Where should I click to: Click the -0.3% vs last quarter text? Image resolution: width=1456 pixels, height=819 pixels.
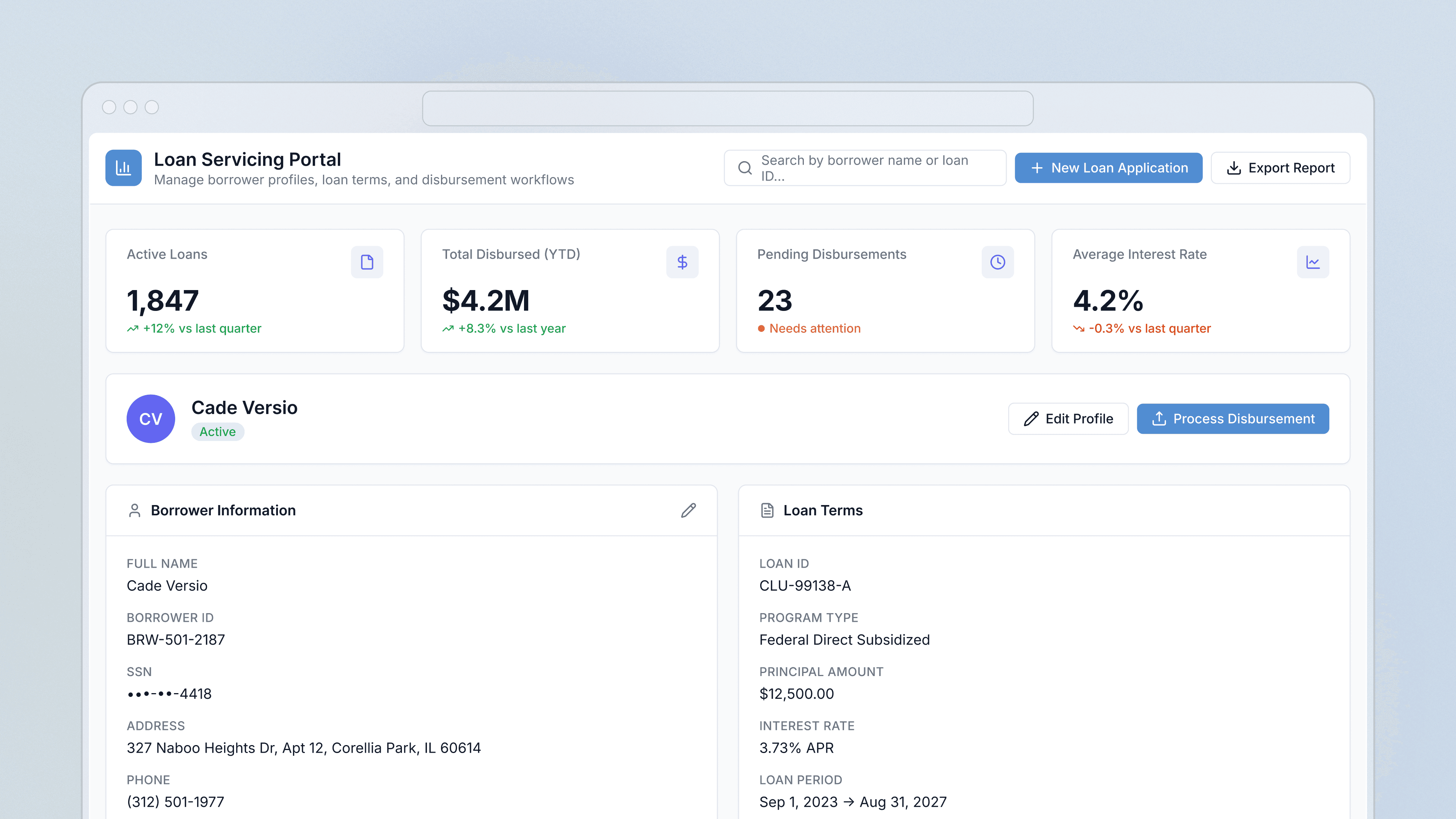[x=1150, y=329]
